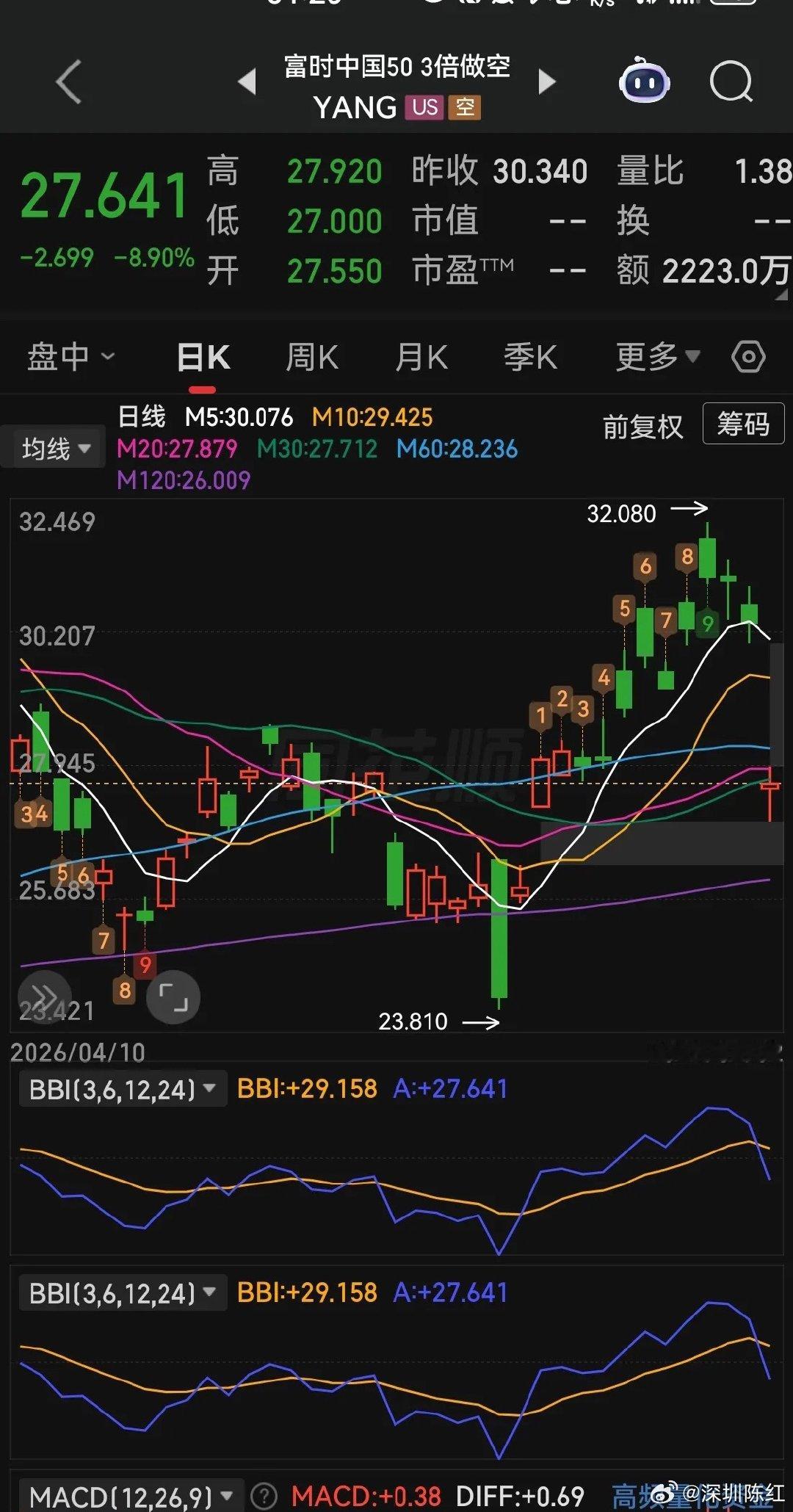Open the robot AI assistant

pyautogui.click(x=644, y=80)
